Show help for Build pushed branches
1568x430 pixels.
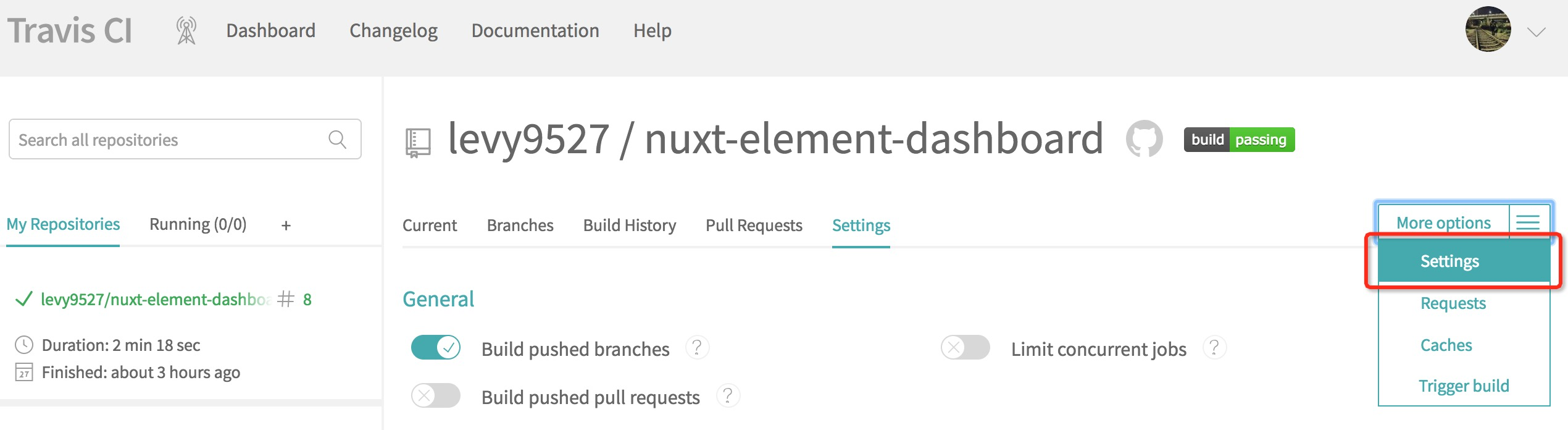pos(697,348)
